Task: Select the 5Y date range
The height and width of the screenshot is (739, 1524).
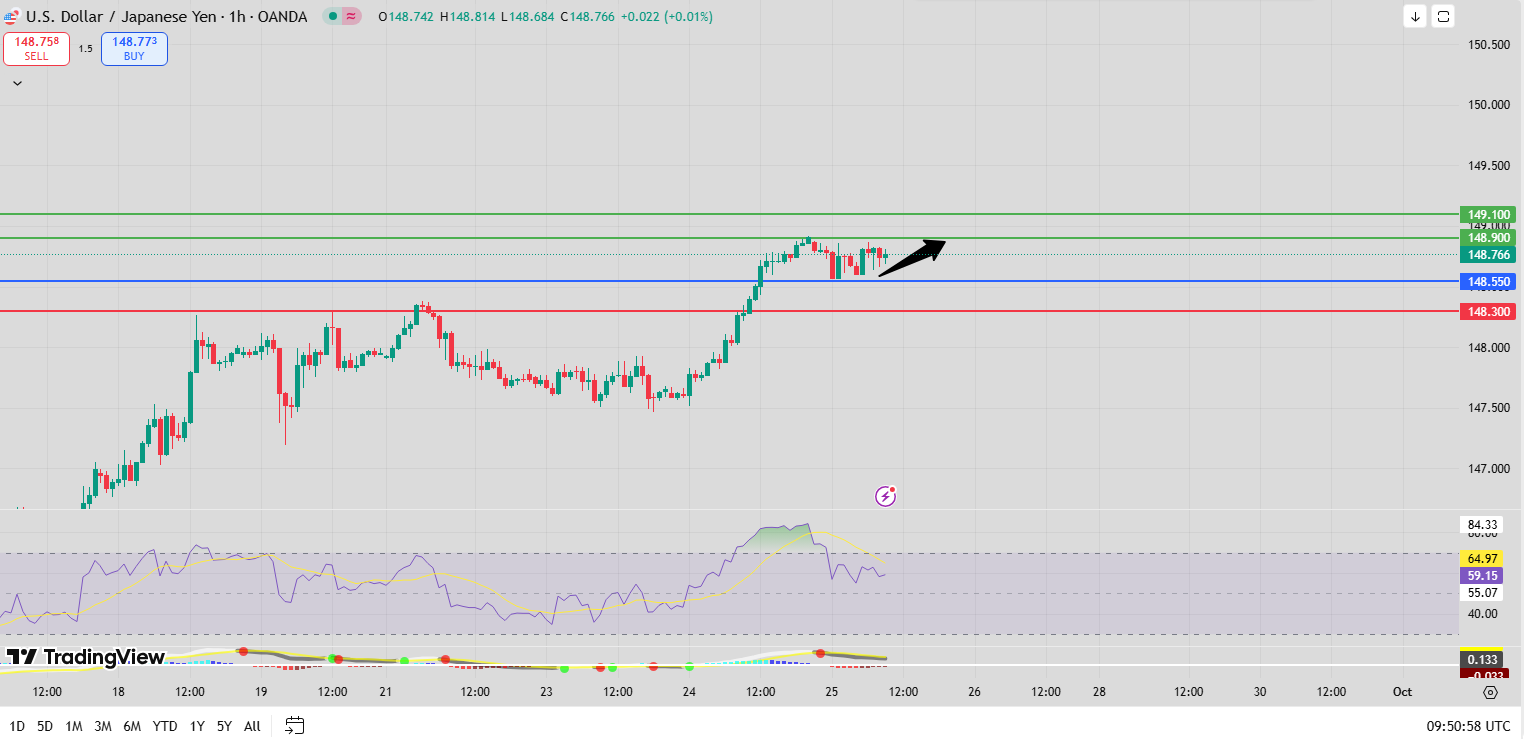Action: point(224,726)
